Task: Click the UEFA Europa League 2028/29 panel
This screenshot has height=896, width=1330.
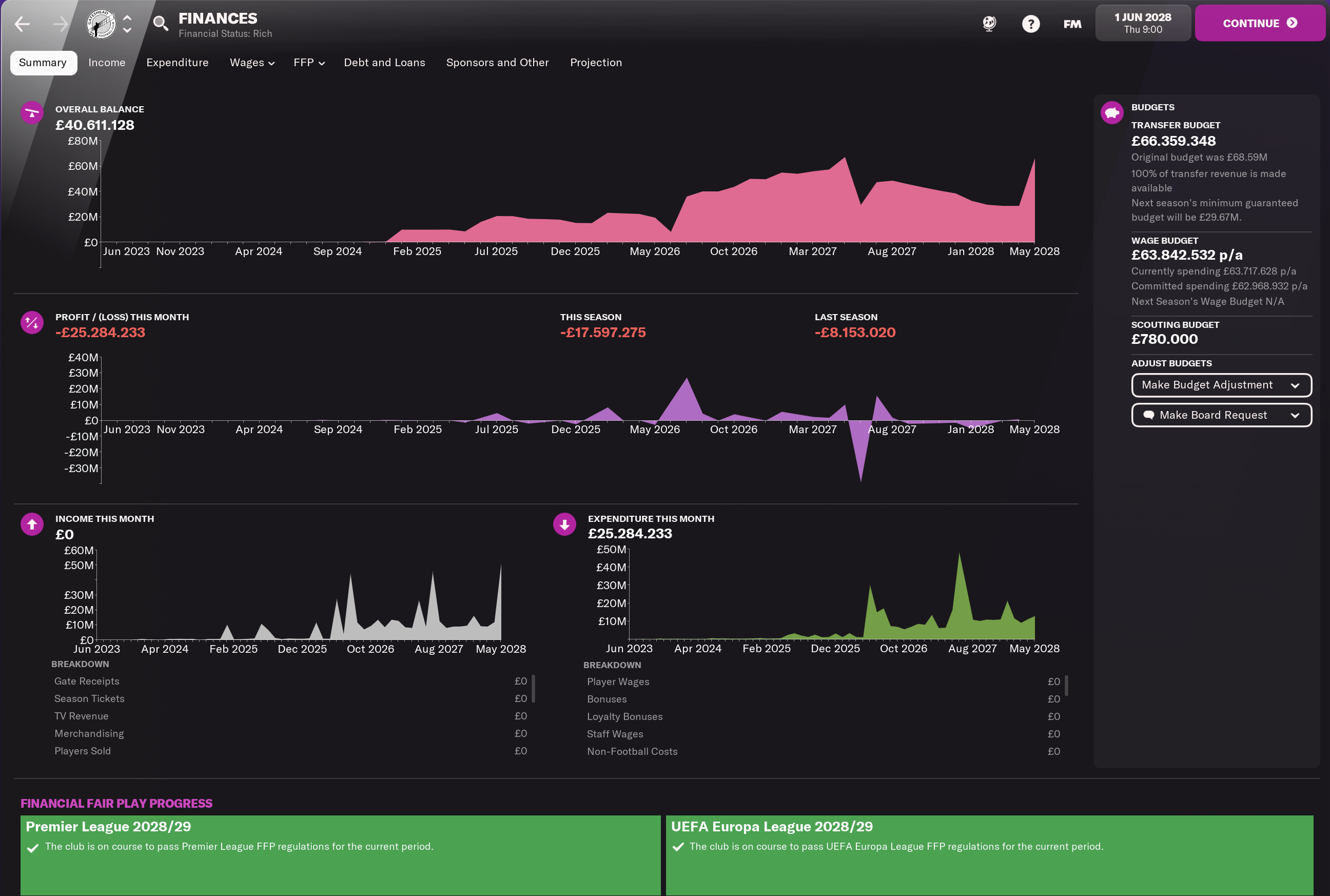Action: pos(989,855)
